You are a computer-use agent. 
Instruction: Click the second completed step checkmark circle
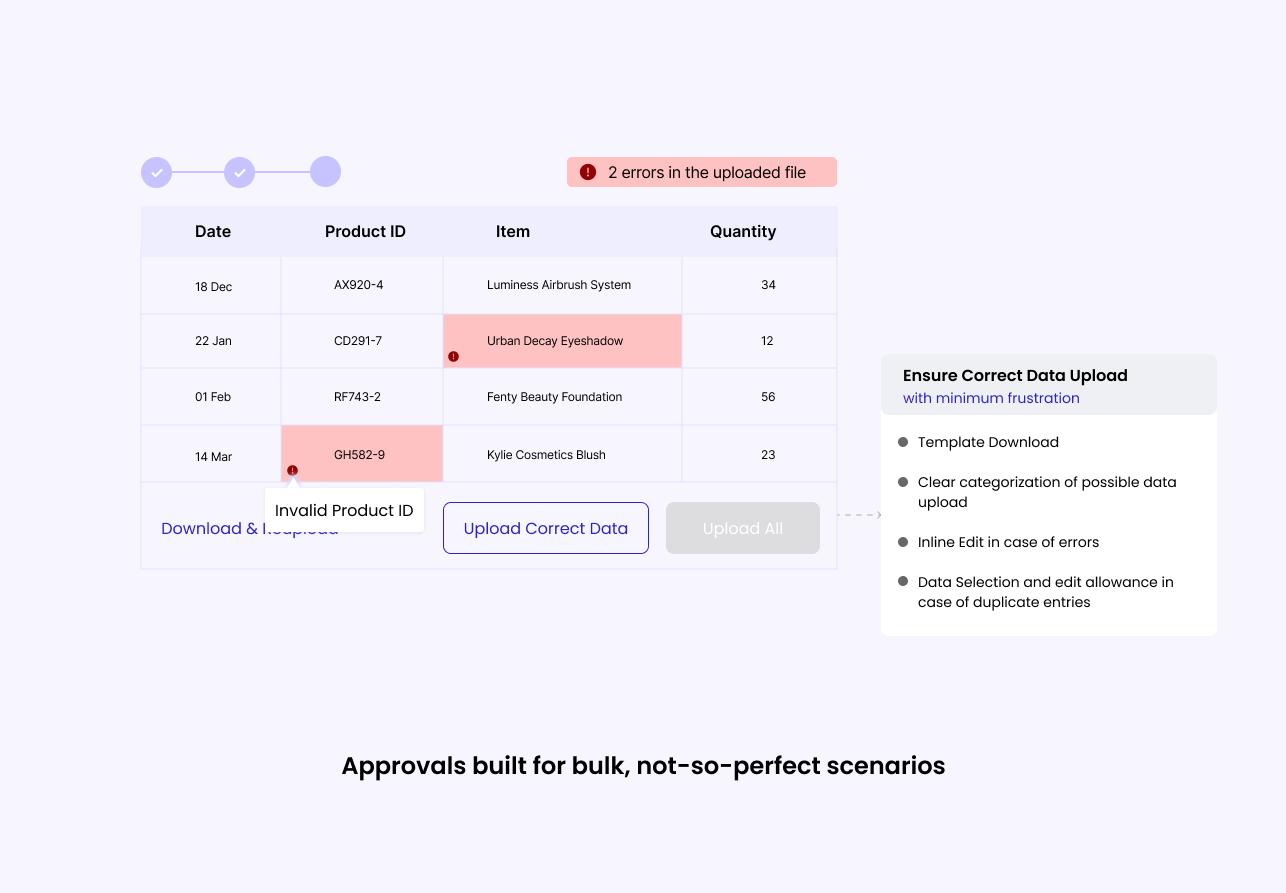point(240,172)
